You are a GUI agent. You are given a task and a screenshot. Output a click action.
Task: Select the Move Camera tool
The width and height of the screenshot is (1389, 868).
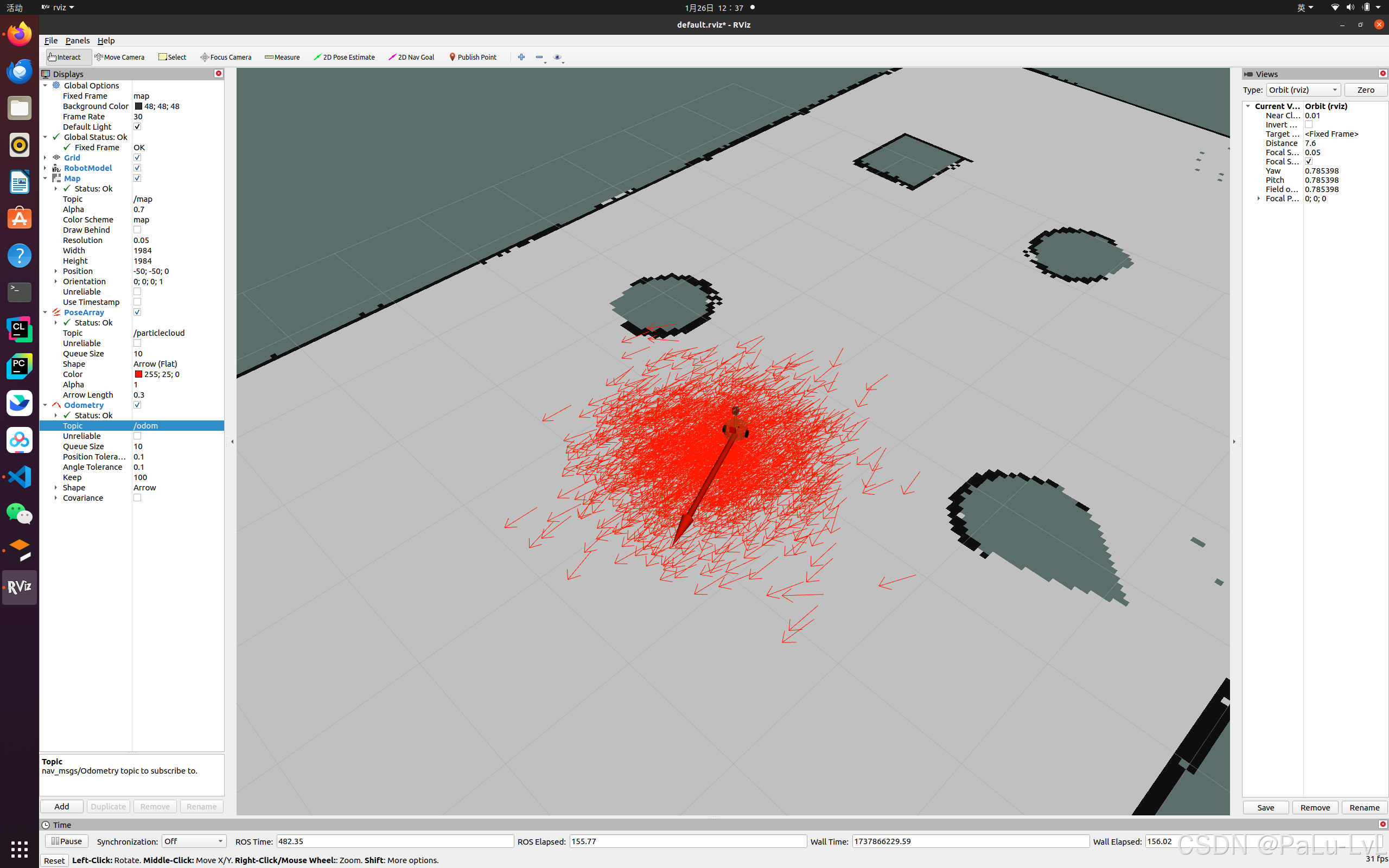pyautogui.click(x=119, y=57)
